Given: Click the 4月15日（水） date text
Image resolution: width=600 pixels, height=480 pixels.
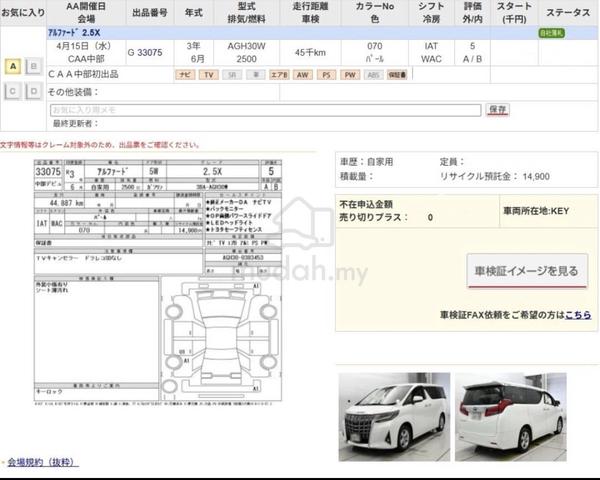Looking at the screenshot, I should click(84, 46).
